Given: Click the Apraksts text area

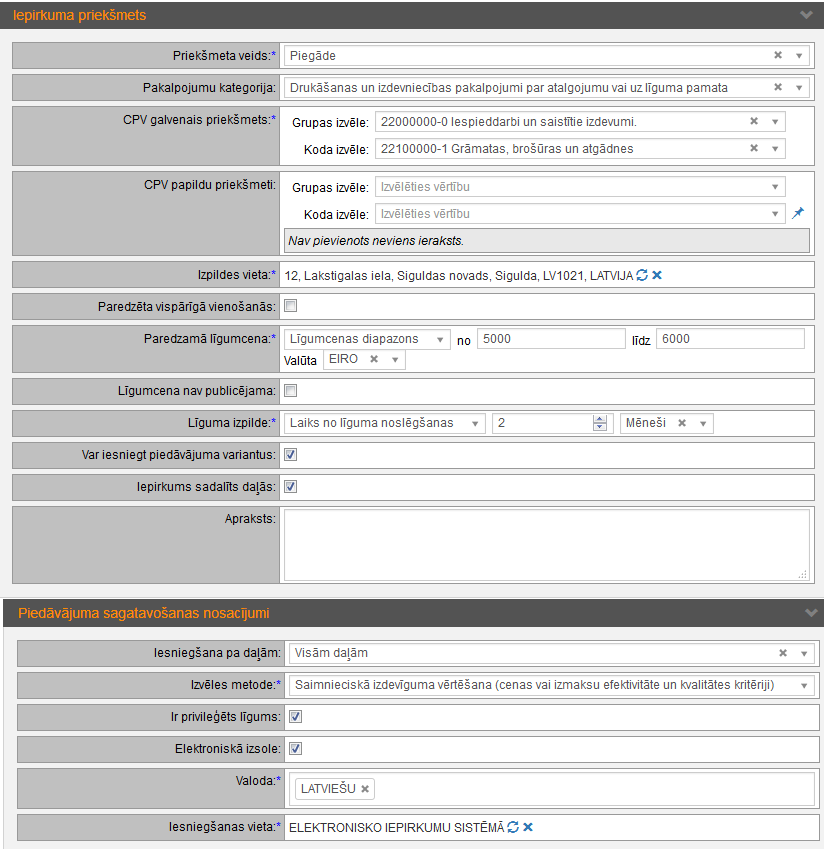Looking at the screenshot, I should (x=546, y=545).
